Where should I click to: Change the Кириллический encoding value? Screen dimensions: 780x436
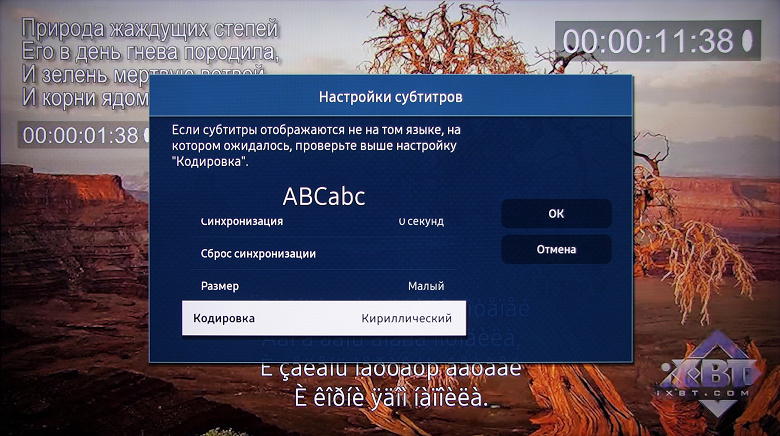[x=406, y=318]
